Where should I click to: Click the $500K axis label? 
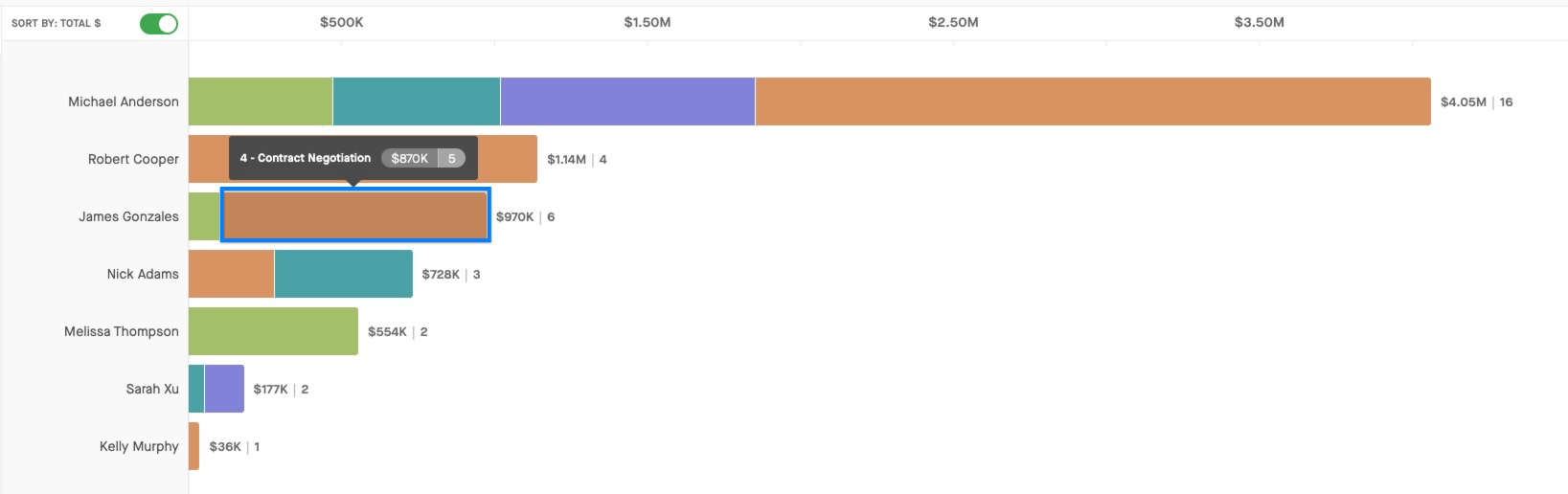[x=342, y=22]
